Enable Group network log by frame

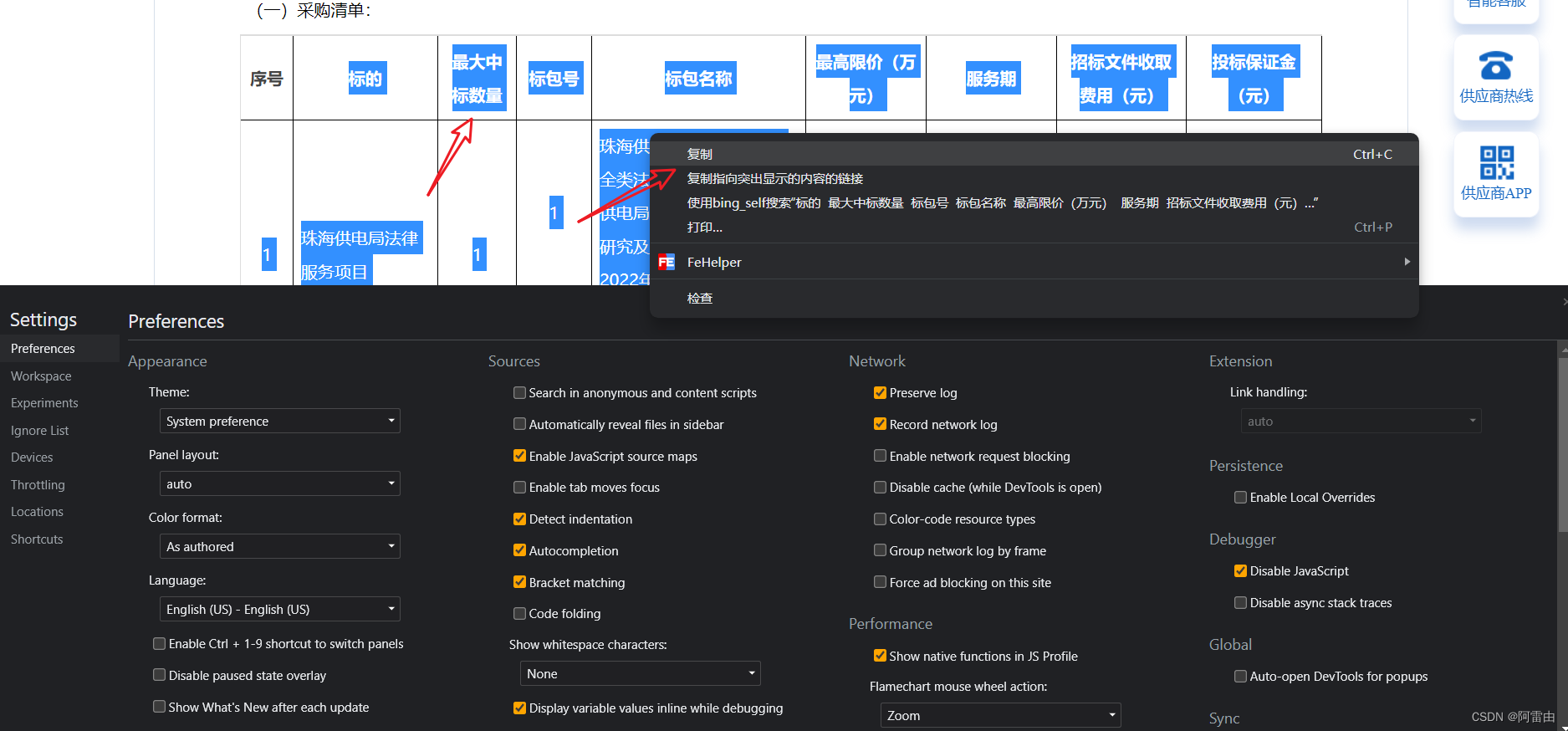tap(880, 550)
